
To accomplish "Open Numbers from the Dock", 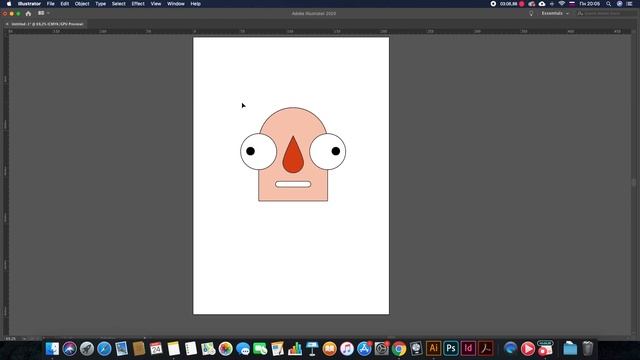I will click(x=295, y=349).
